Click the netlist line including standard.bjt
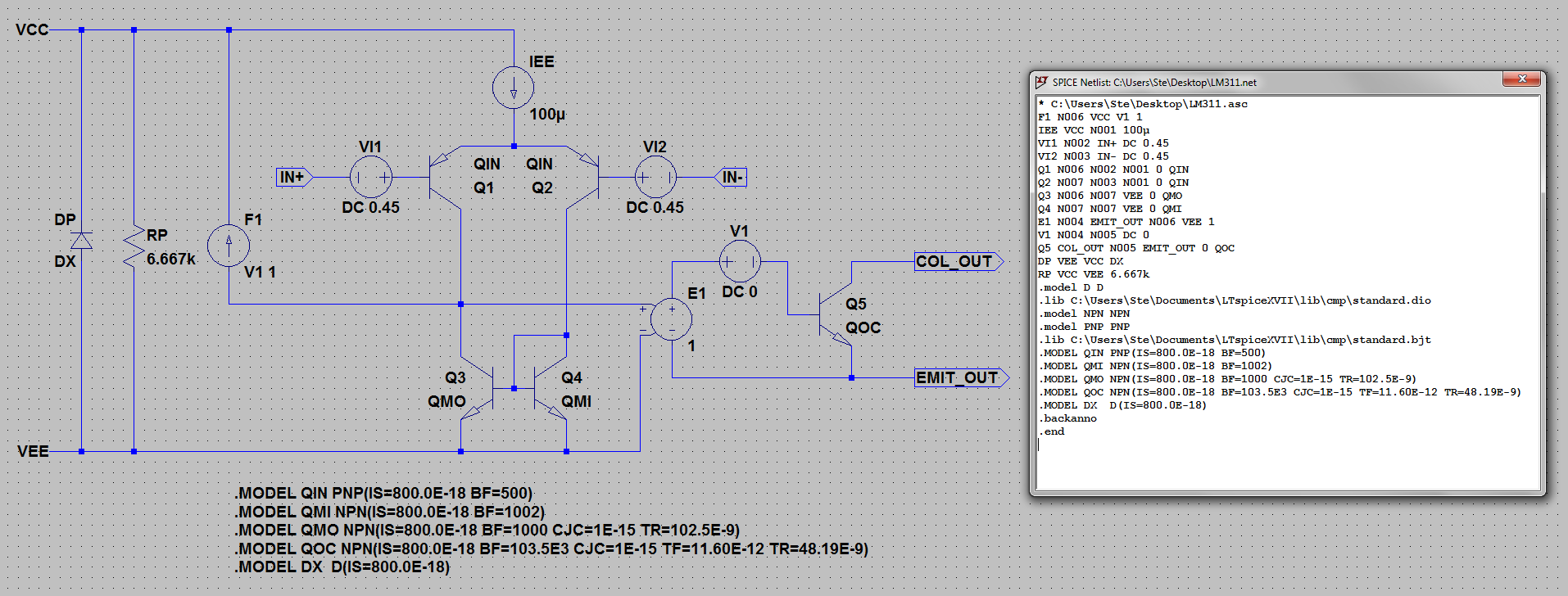The image size is (1568, 596). click(1235, 340)
